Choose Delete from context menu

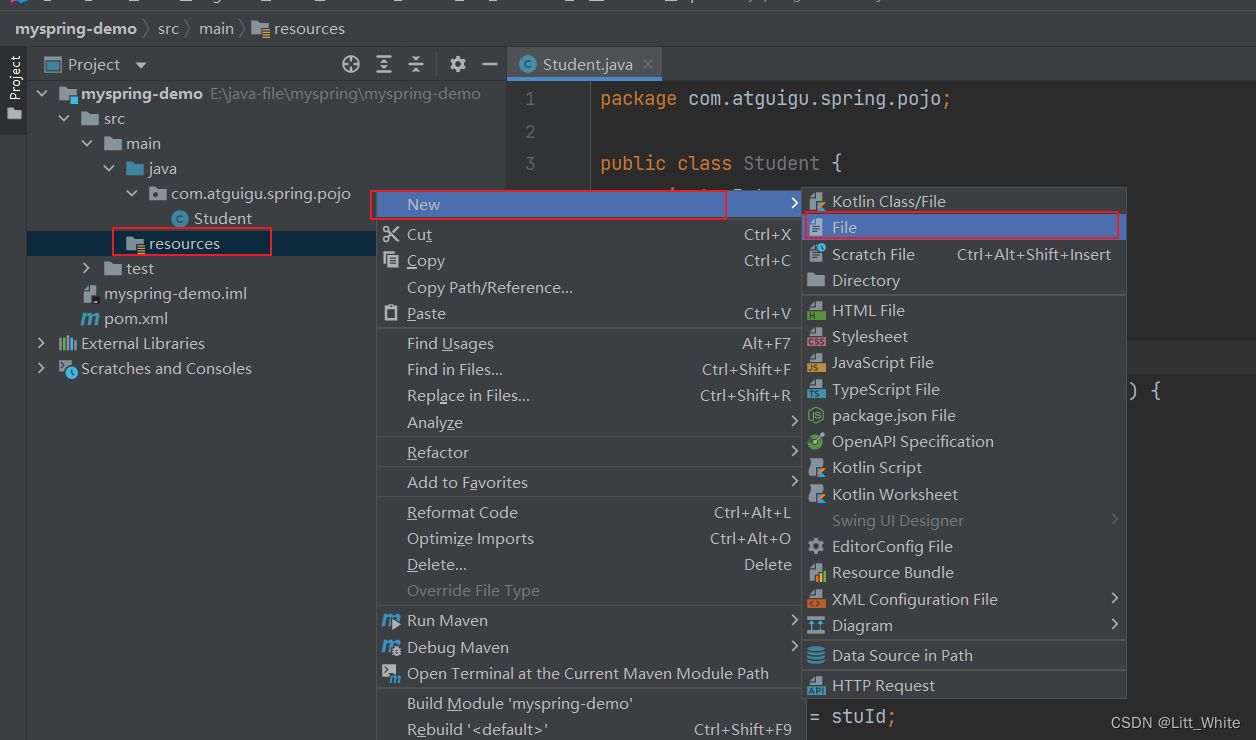click(x=590, y=565)
